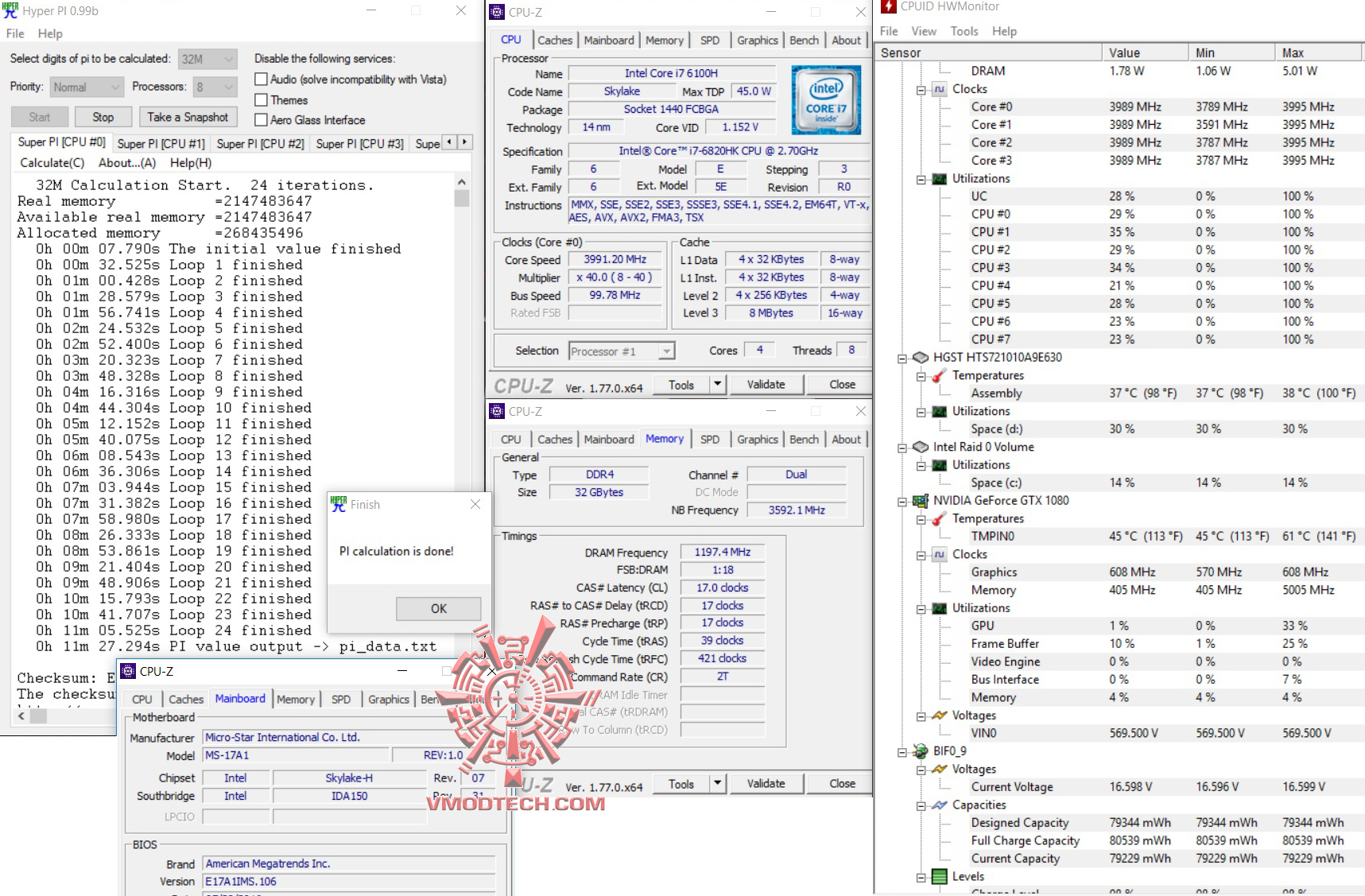Open the View menu in HWMonitor
The height and width of the screenshot is (896, 1365).
[x=924, y=31]
